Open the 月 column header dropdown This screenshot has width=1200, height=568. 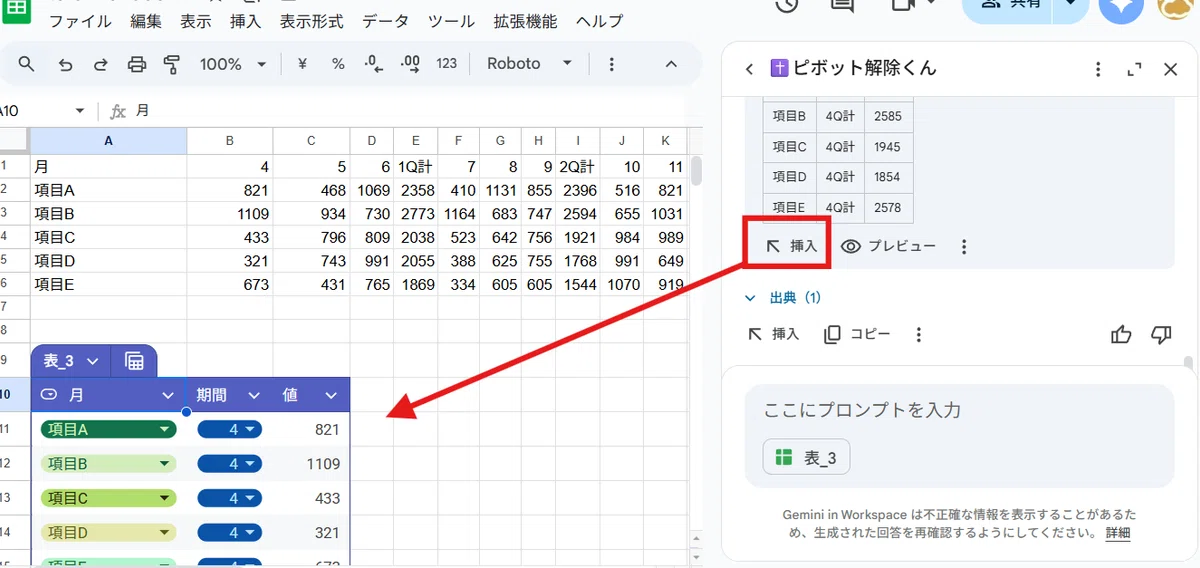(x=168, y=395)
